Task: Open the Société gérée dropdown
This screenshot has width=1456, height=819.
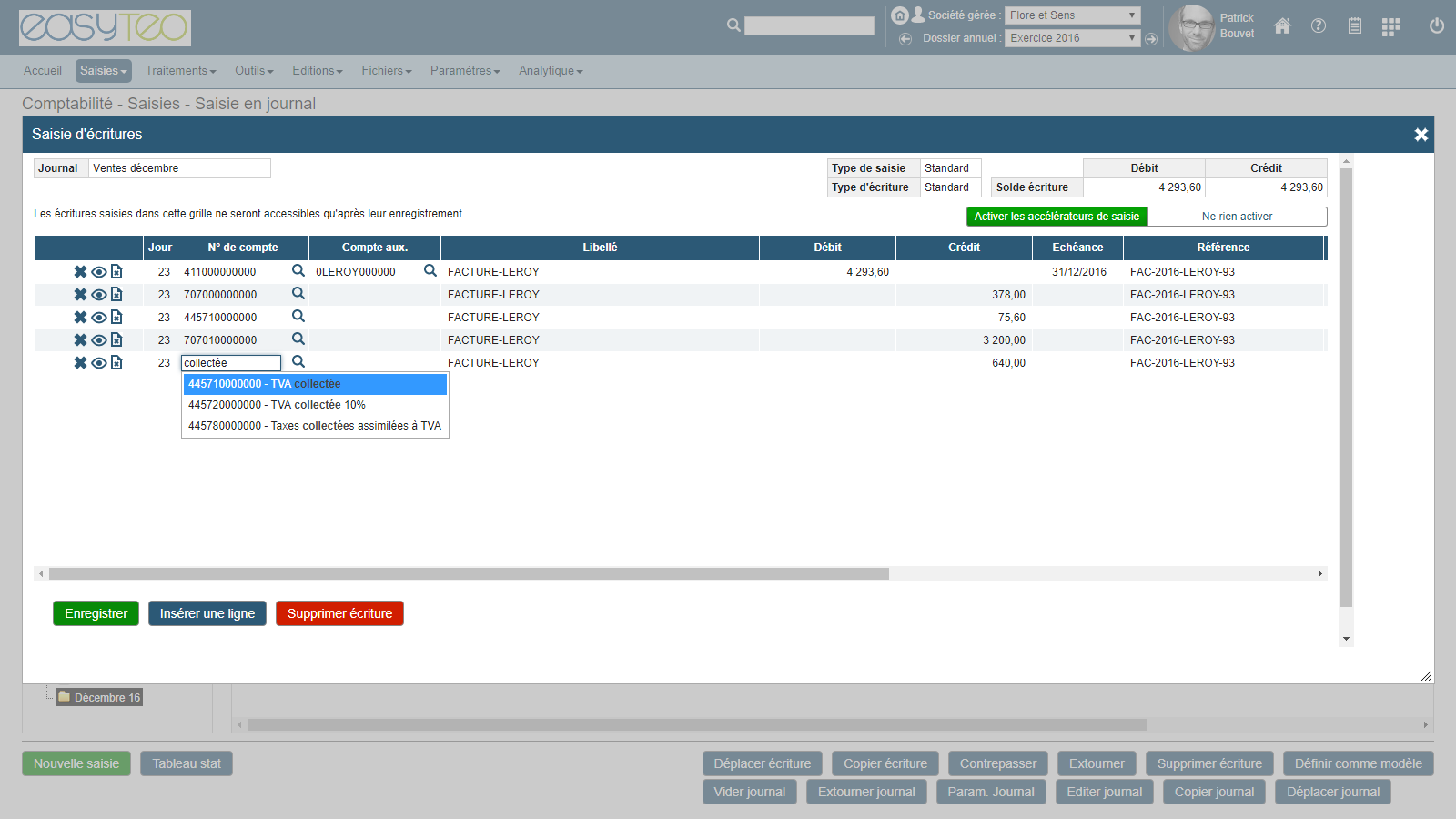Action: tap(1072, 15)
